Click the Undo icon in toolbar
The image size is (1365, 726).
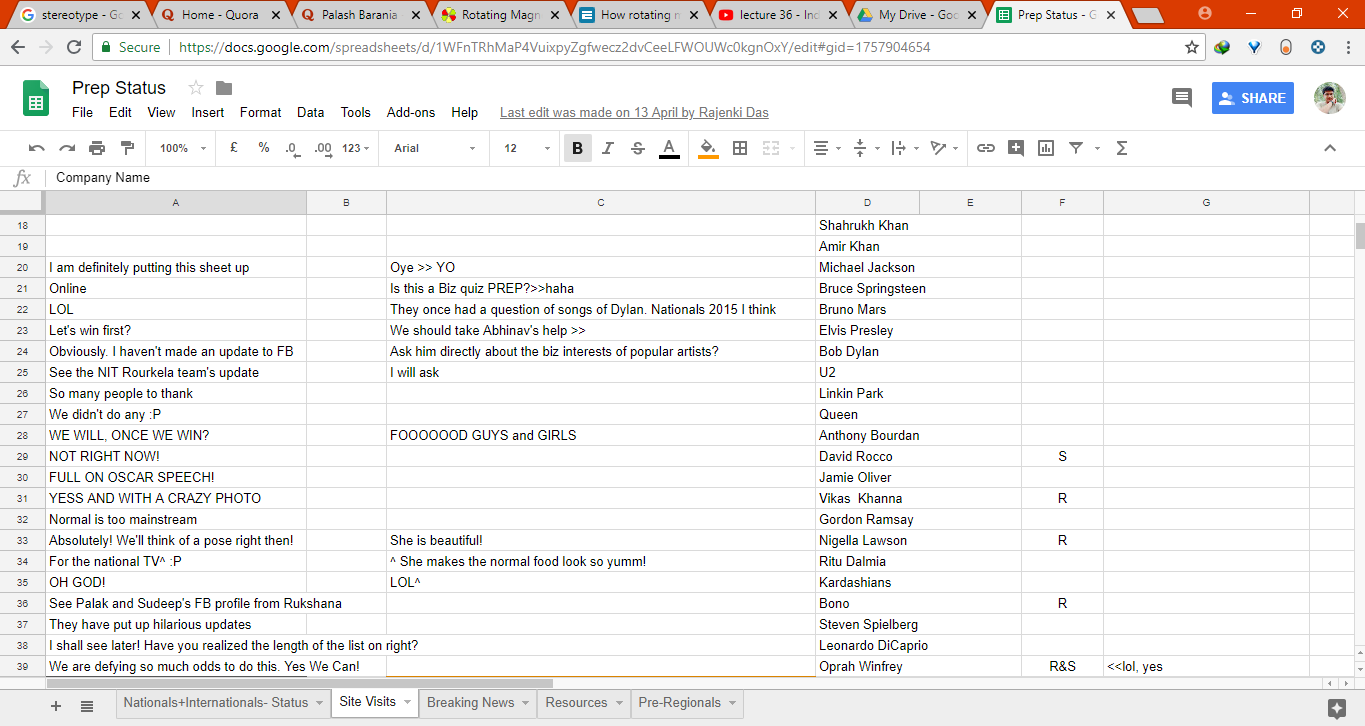click(37, 148)
